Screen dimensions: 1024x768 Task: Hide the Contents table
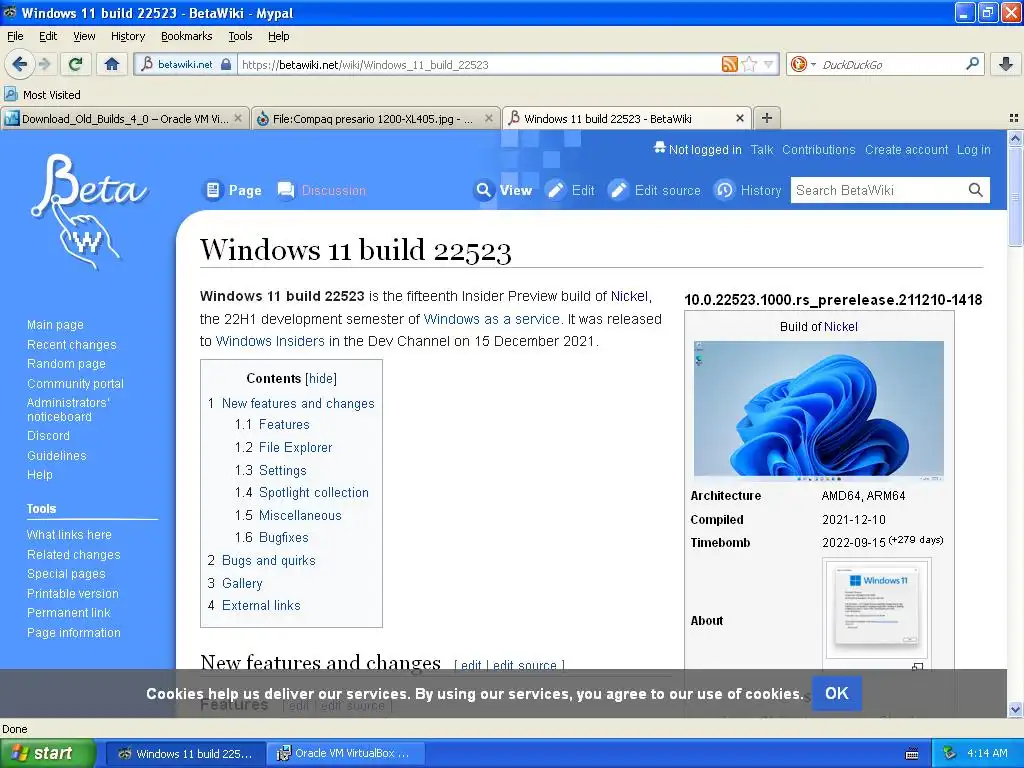click(321, 378)
